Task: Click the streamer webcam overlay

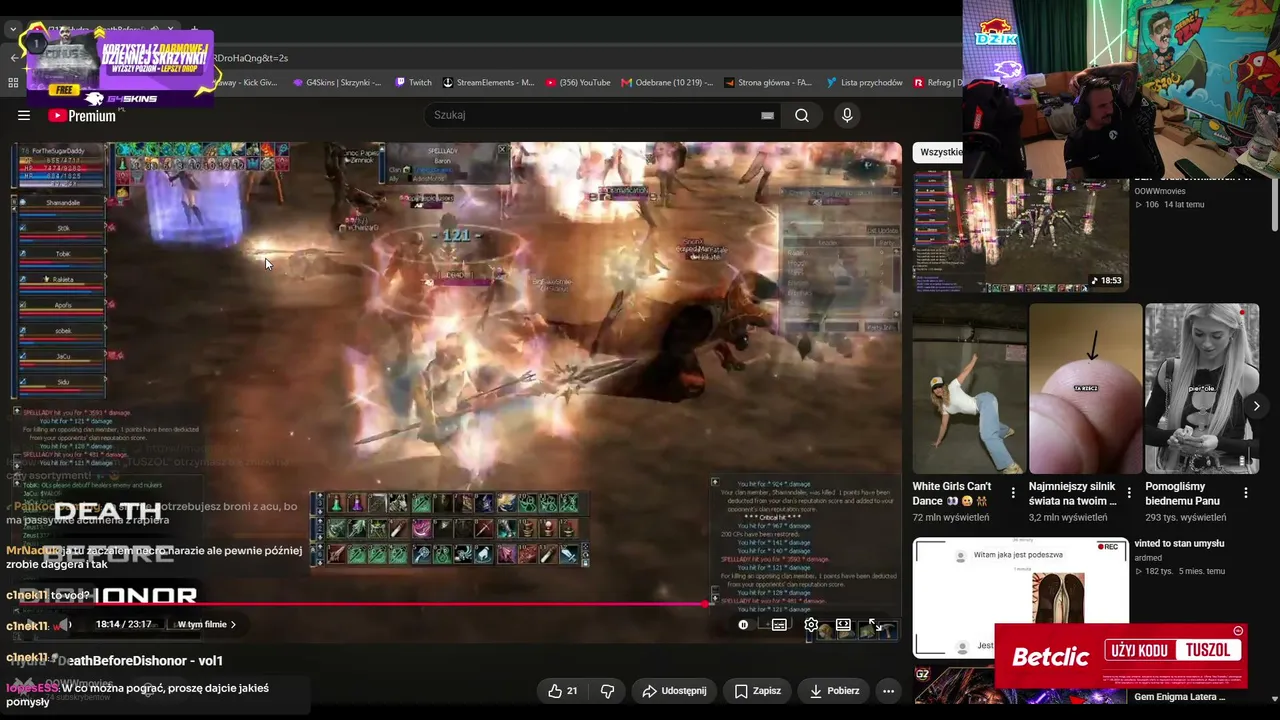Action: (1121, 88)
